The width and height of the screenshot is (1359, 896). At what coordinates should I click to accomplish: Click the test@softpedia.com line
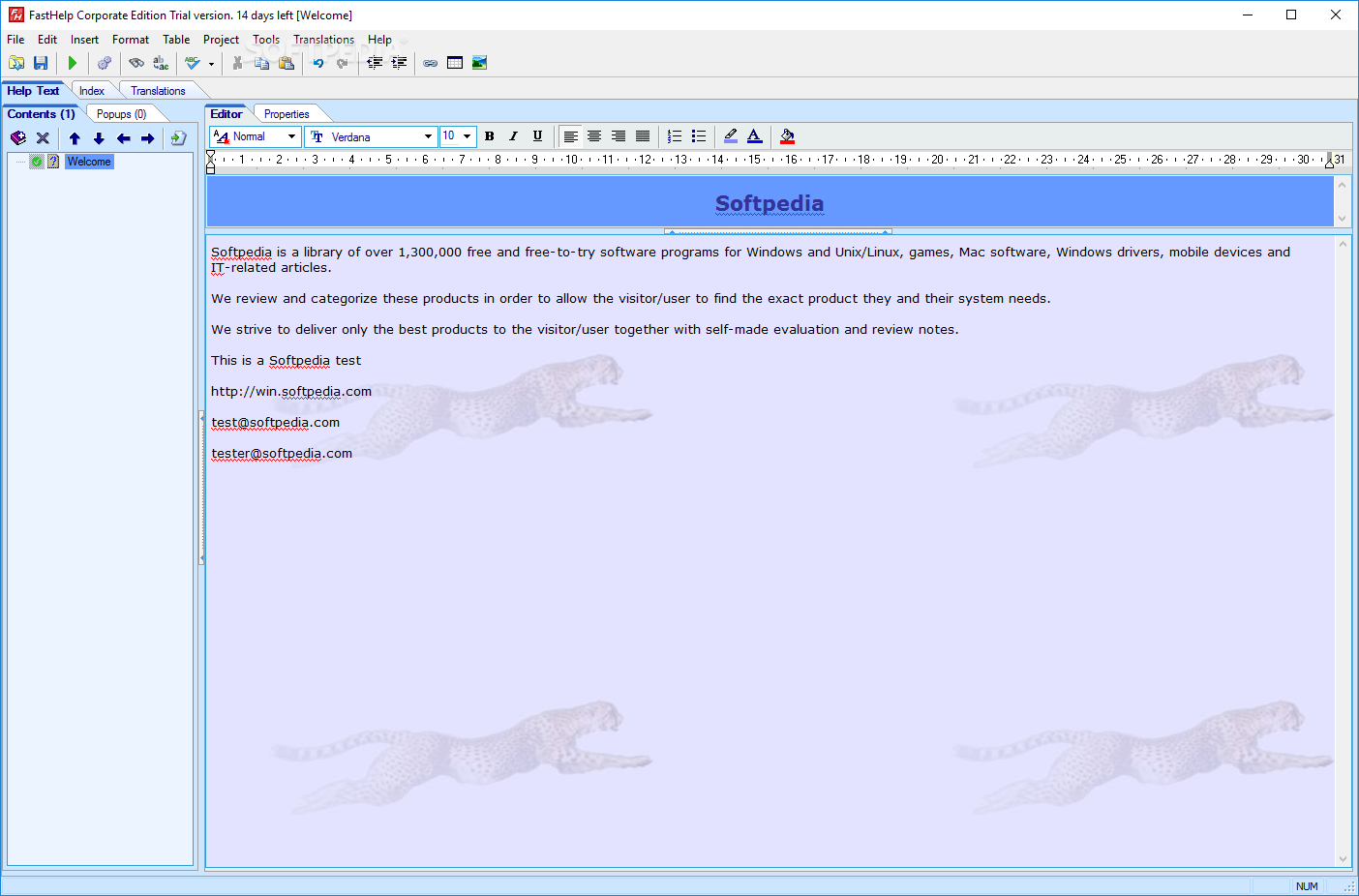tap(276, 423)
